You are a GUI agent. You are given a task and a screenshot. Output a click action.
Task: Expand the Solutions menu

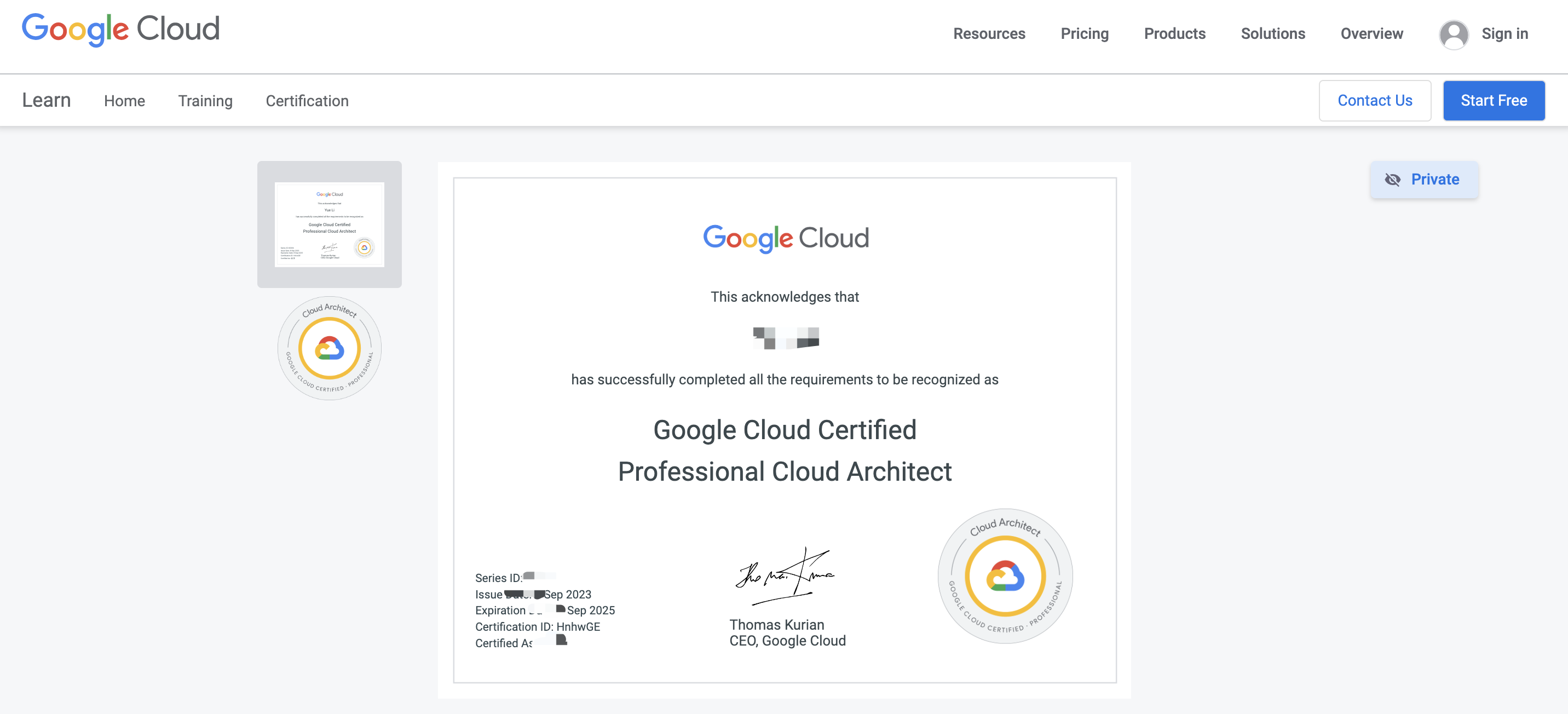click(x=1273, y=34)
